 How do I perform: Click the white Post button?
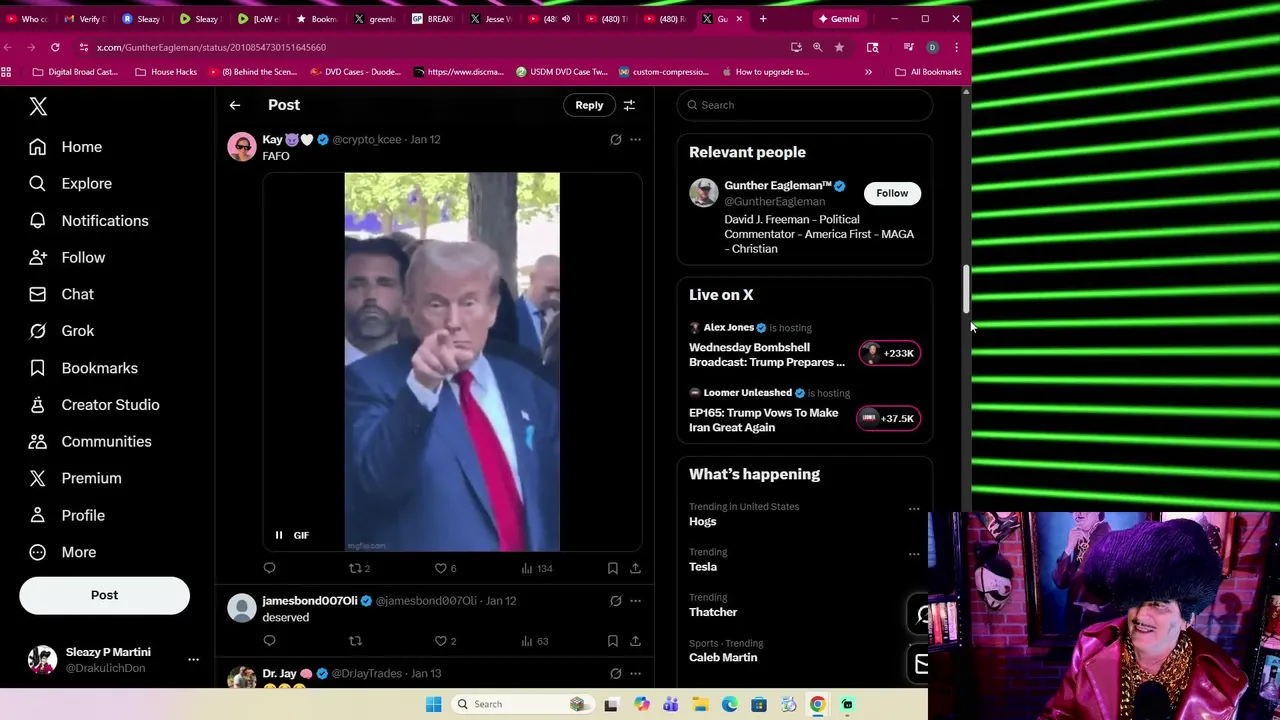[104, 595]
